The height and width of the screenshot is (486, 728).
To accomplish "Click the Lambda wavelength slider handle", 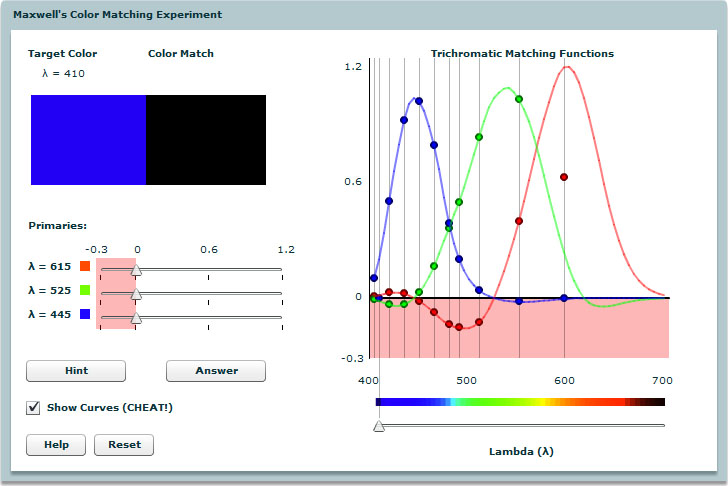I will coord(378,426).
